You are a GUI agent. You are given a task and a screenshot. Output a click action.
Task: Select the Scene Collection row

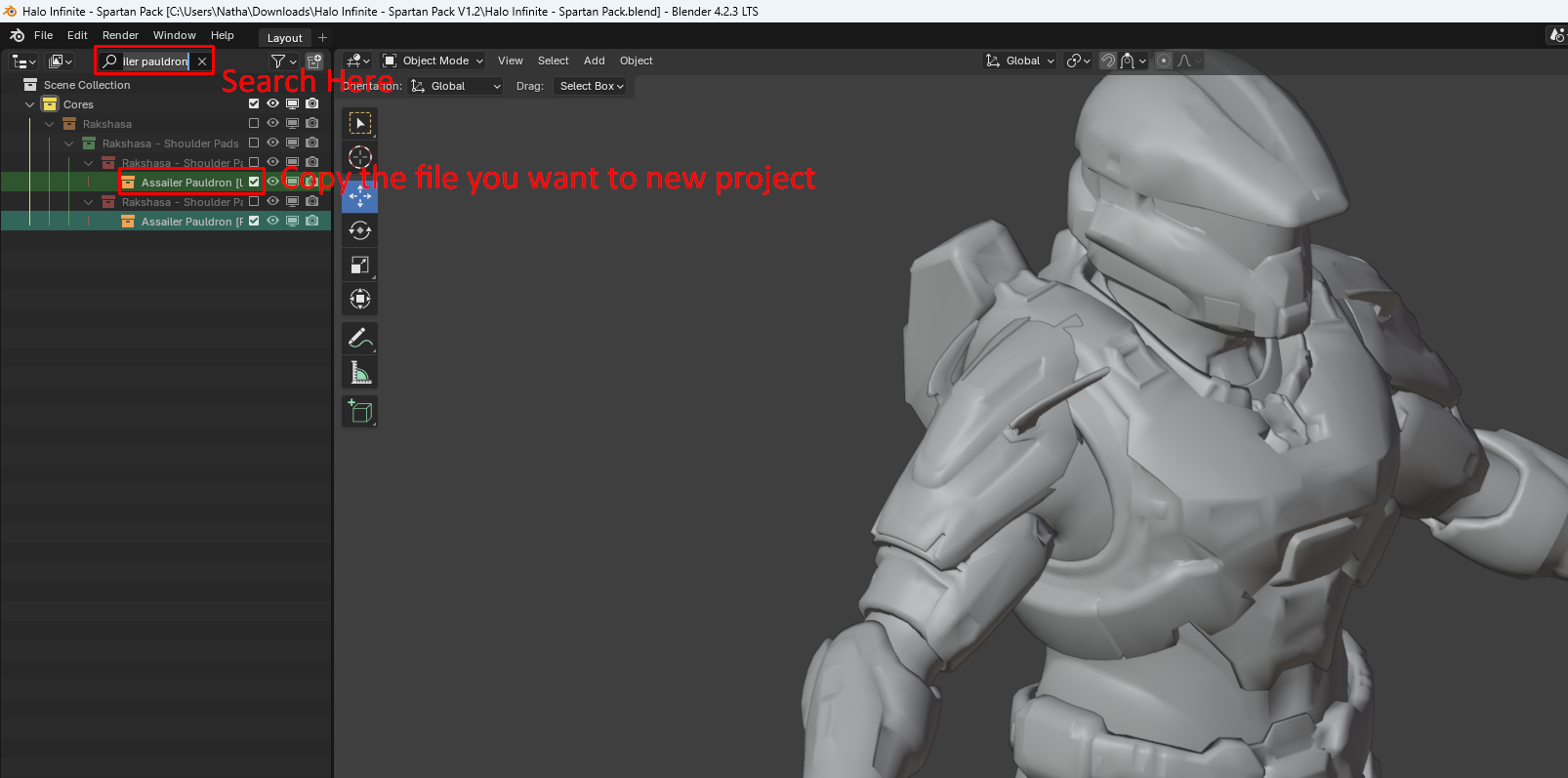point(166,85)
